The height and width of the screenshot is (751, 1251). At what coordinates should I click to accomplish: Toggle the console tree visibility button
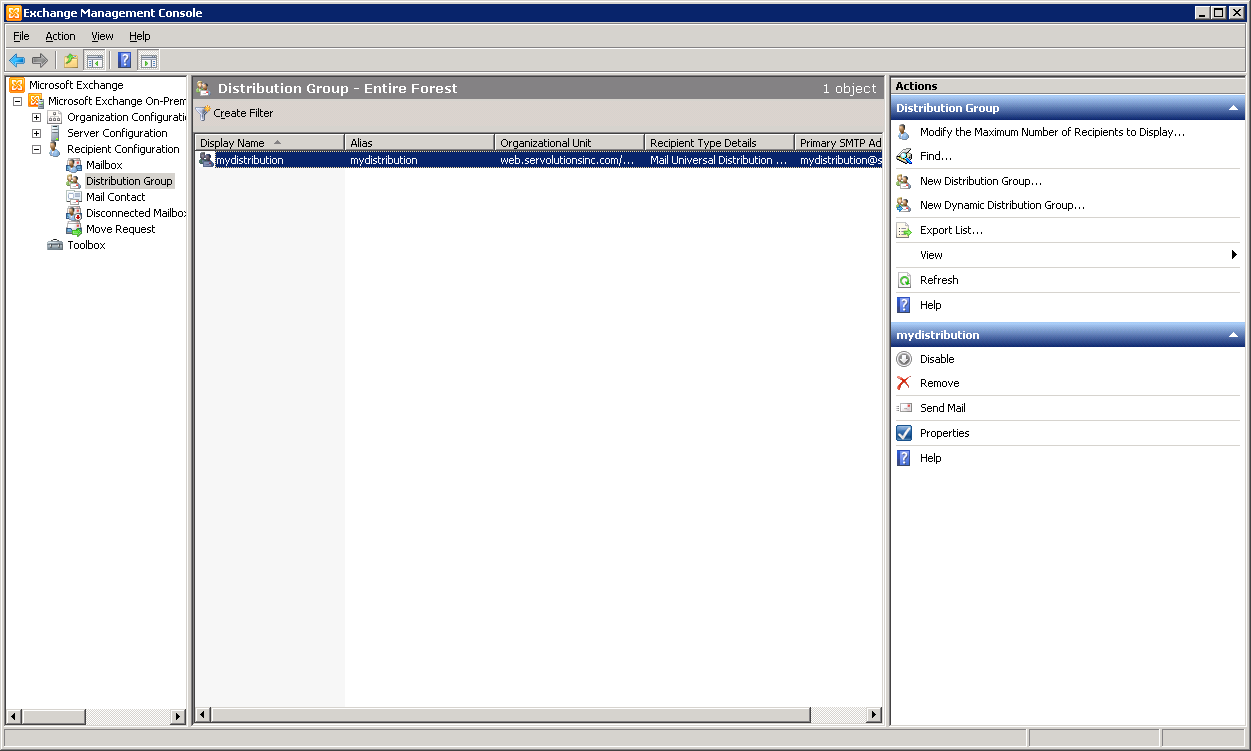coord(94,60)
